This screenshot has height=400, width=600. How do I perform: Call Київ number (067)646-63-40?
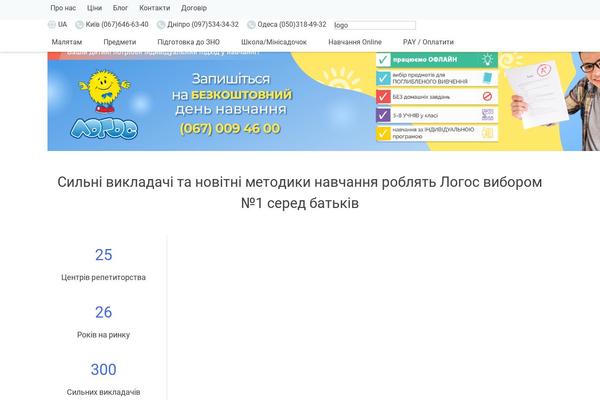(x=117, y=24)
